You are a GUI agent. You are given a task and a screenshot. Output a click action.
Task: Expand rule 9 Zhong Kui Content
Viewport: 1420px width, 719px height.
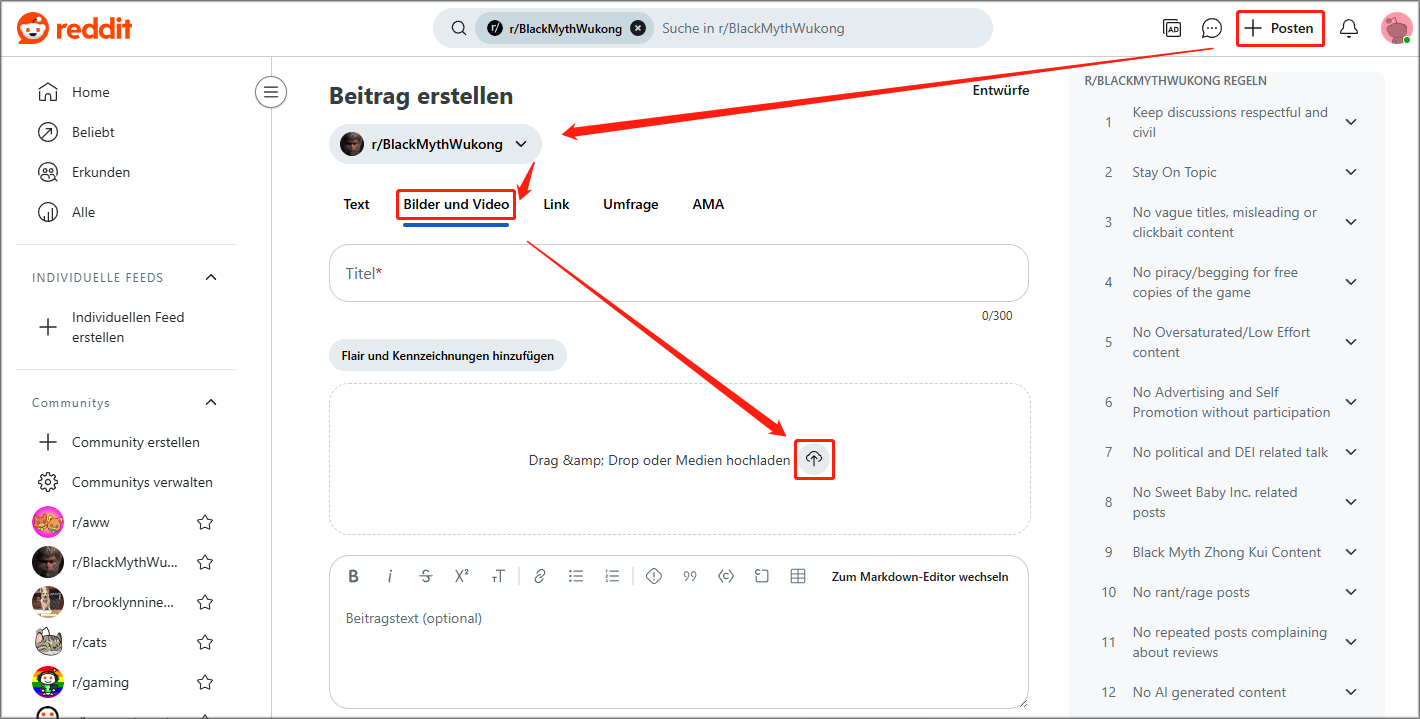pos(1351,552)
